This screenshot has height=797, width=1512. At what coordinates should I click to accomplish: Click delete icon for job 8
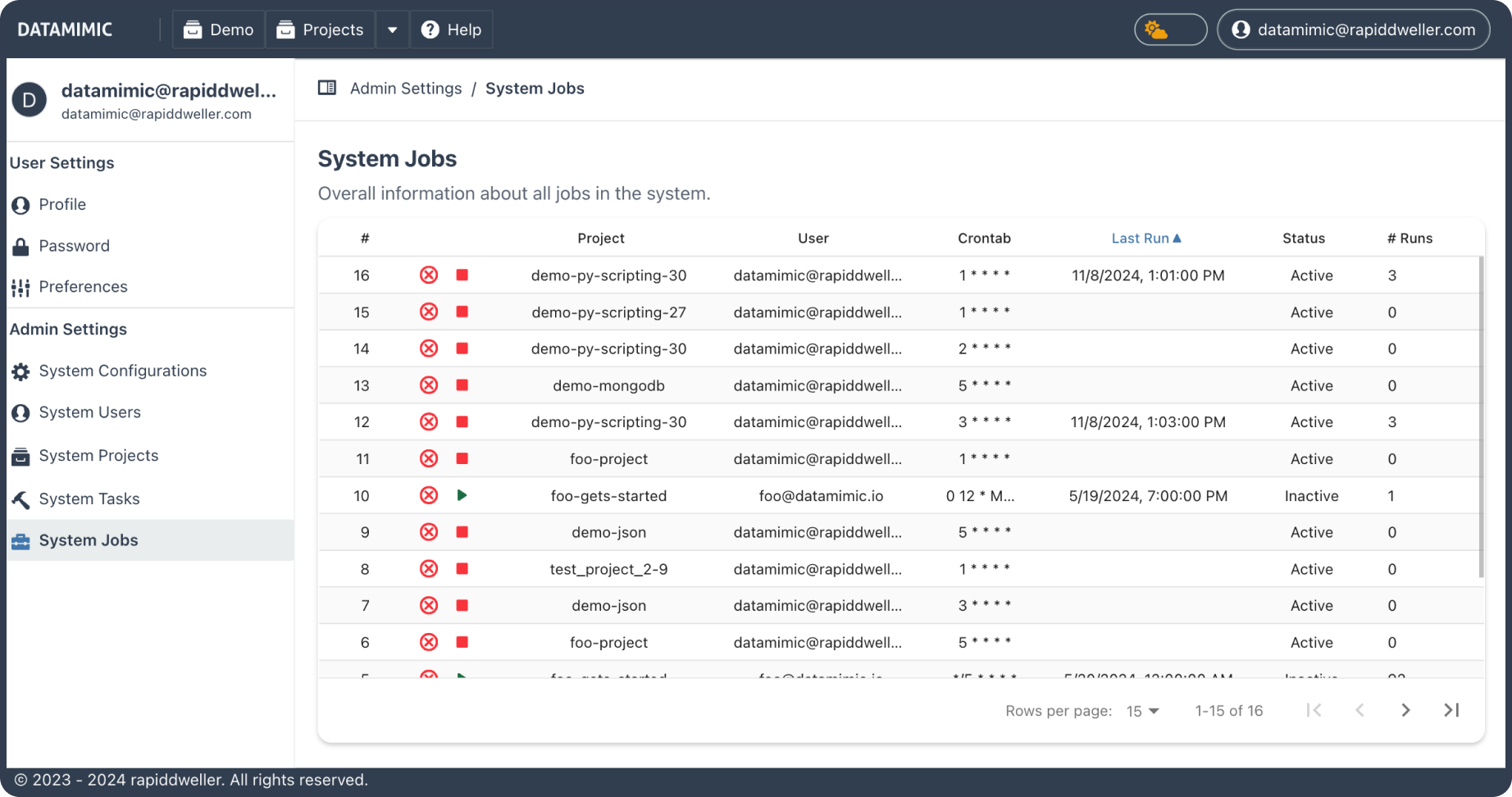[428, 569]
